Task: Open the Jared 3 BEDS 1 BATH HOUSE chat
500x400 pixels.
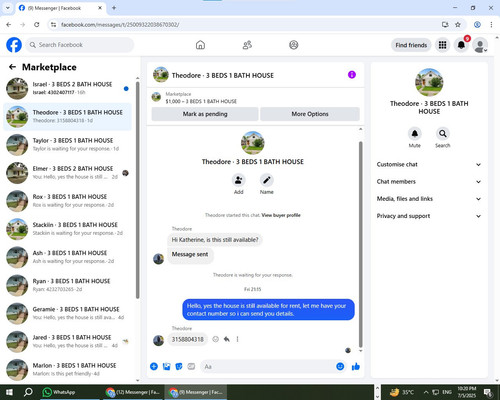Action: click(67, 341)
